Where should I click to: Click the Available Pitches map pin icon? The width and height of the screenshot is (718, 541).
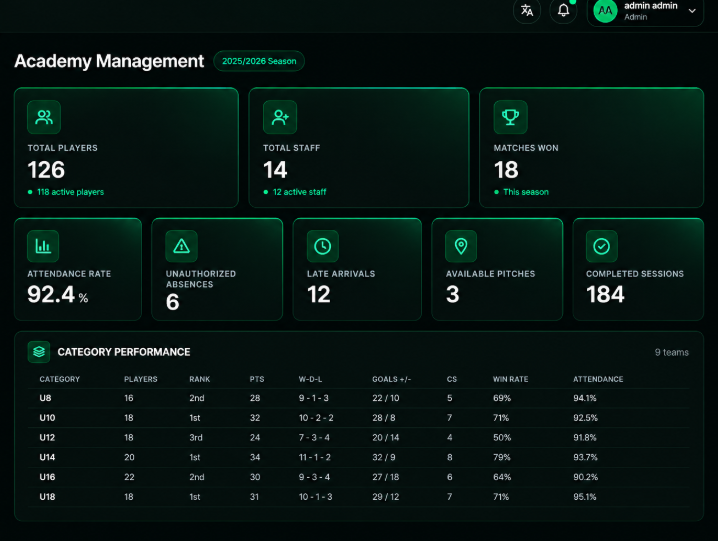pyautogui.click(x=461, y=246)
